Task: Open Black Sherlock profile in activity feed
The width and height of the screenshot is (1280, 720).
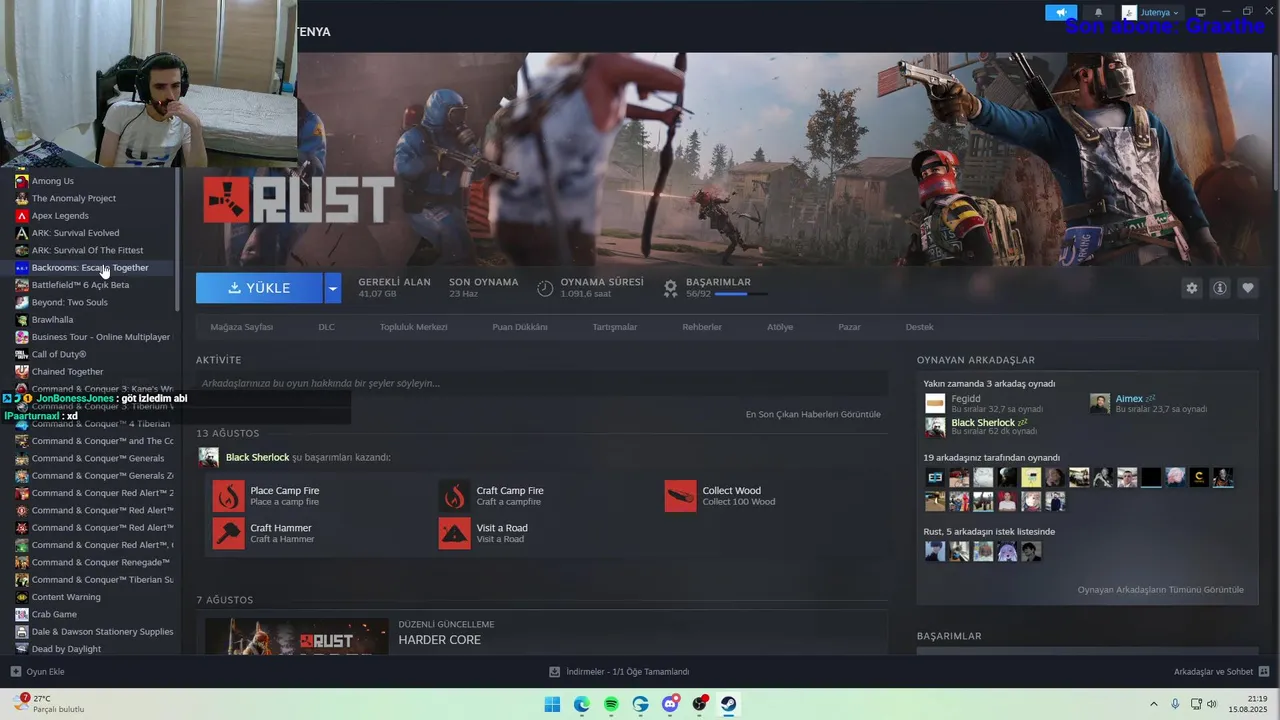Action: tap(257, 457)
